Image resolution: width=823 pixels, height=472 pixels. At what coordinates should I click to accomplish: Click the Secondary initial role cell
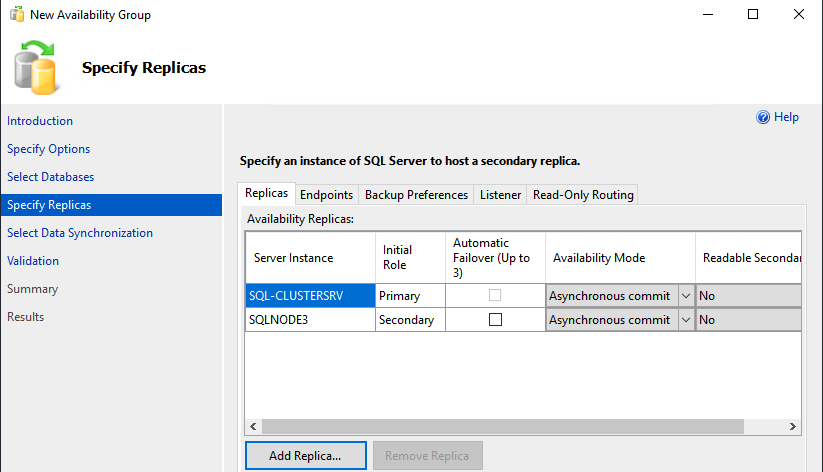(410, 320)
